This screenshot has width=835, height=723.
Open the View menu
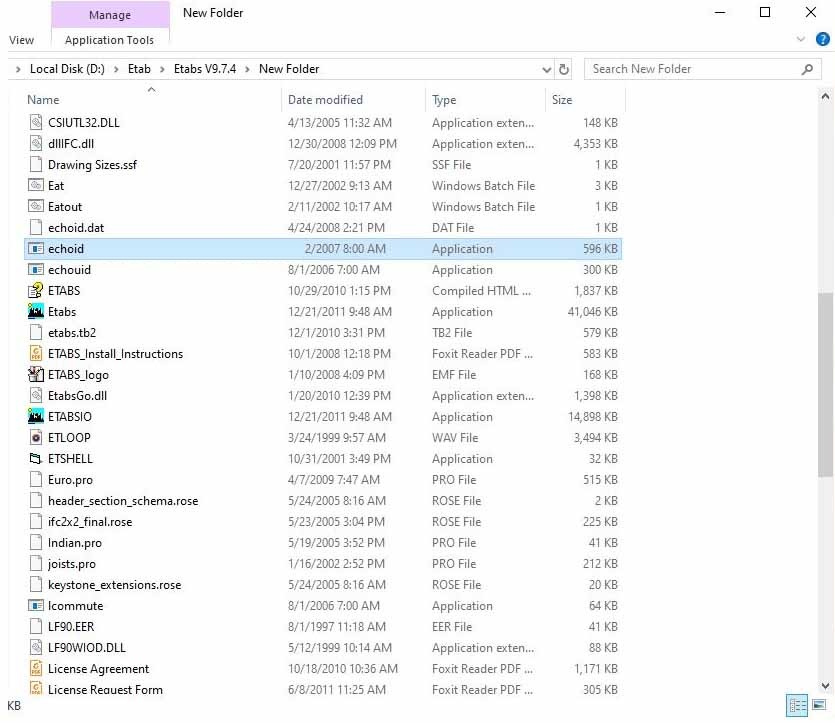[22, 40]
